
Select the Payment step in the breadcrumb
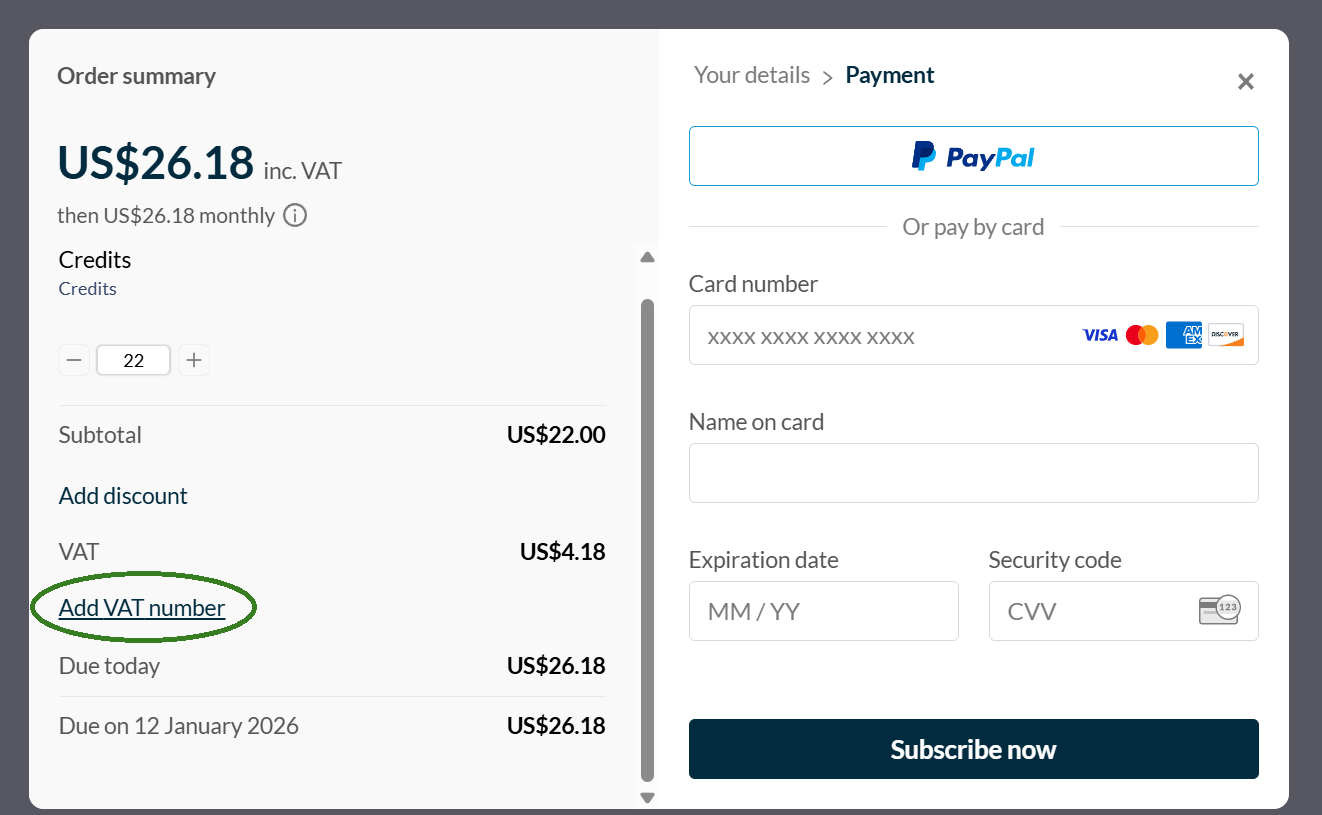click(889, 75)
